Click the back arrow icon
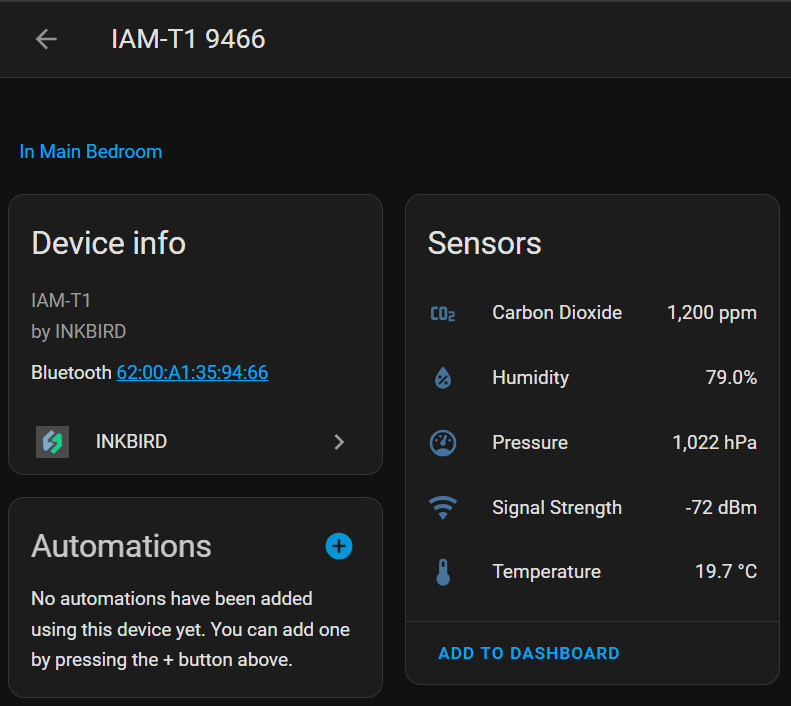Screen dimensions: 791x706 tap(46, 39)
